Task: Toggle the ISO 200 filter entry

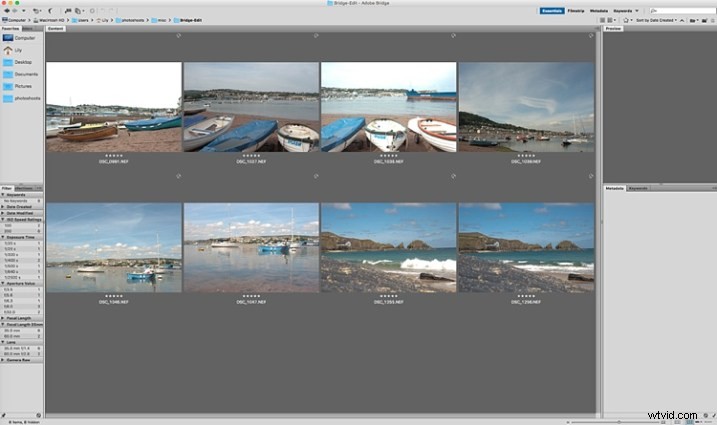Action: tap(21, 231)
